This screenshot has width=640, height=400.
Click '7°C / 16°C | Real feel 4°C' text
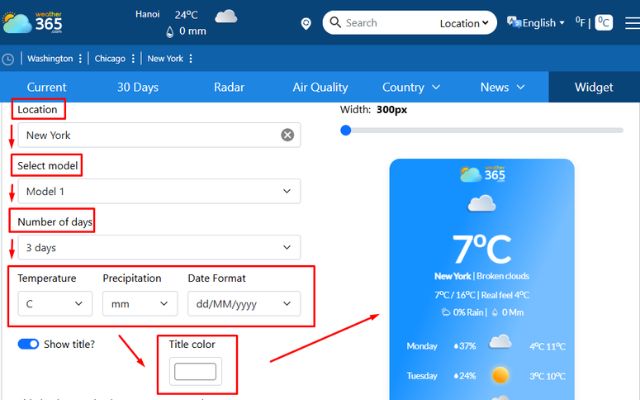[482, 295]
